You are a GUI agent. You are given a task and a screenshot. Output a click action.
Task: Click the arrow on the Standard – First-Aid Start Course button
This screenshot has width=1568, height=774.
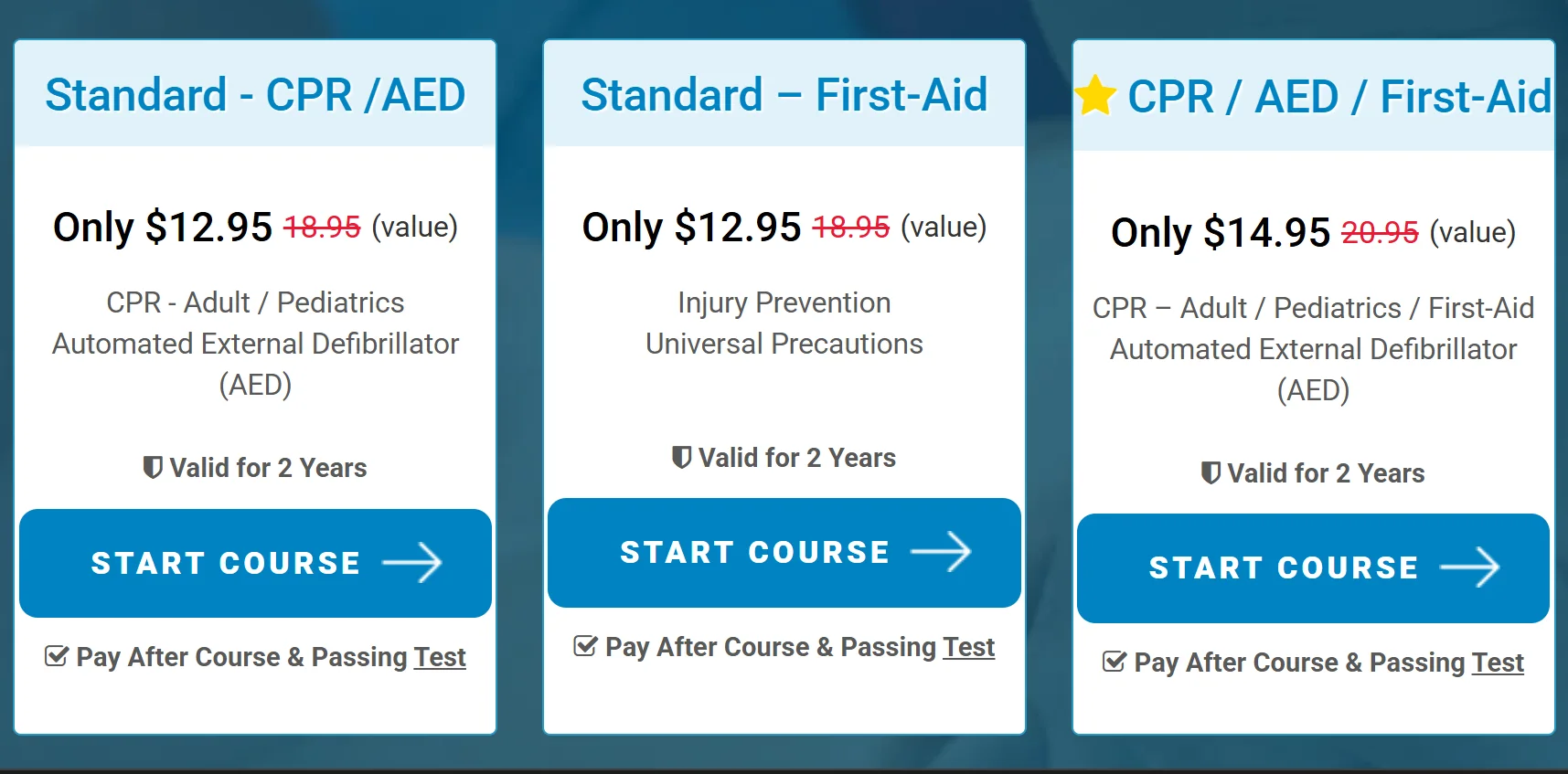coord(941,552)
